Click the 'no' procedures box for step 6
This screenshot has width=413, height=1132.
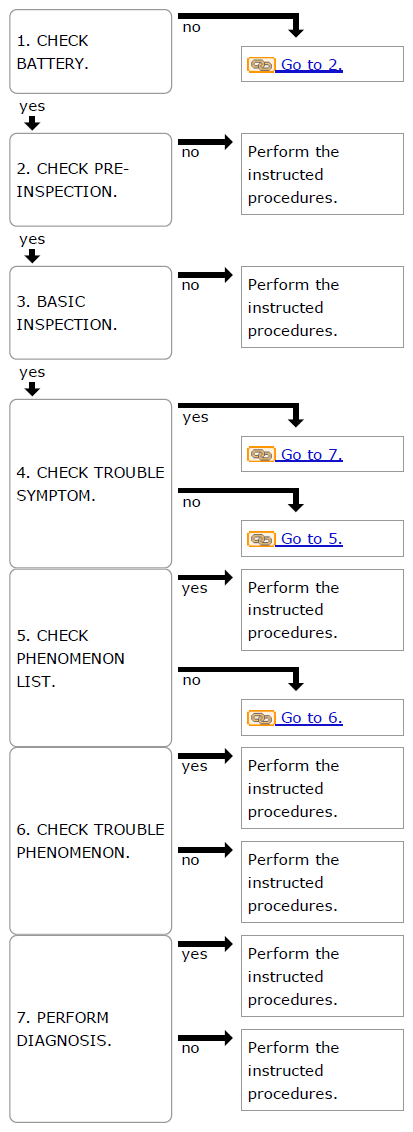point(322,882)
